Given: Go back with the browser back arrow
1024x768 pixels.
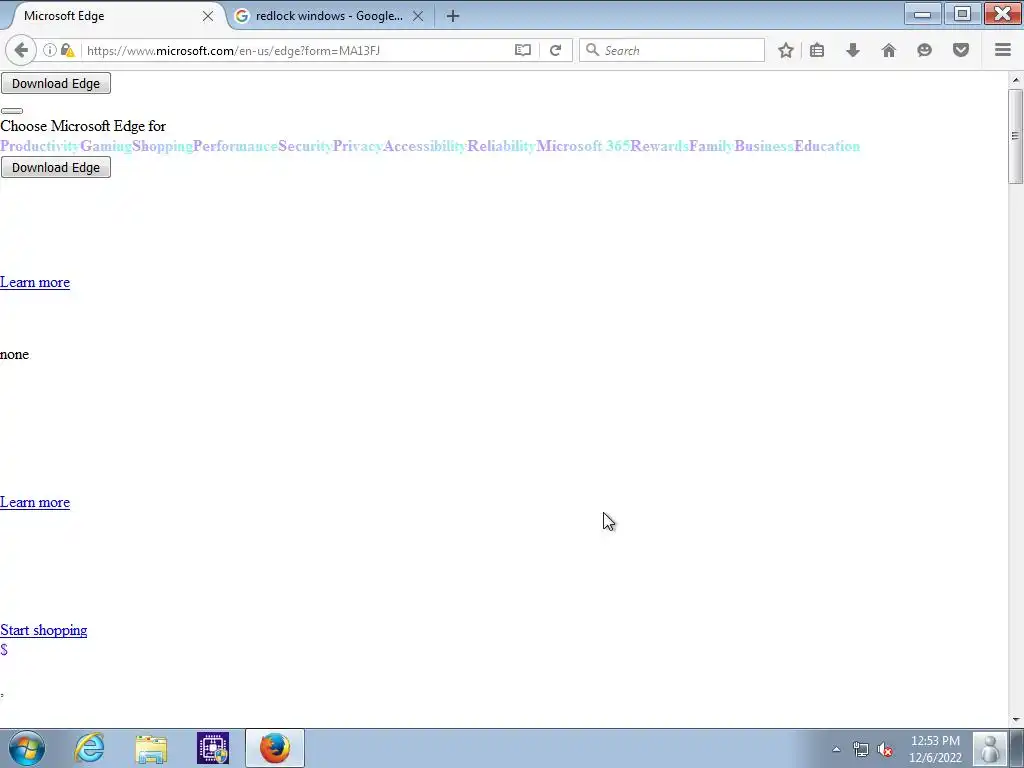Looking at the screenshot, I should [x=21, y=50].
